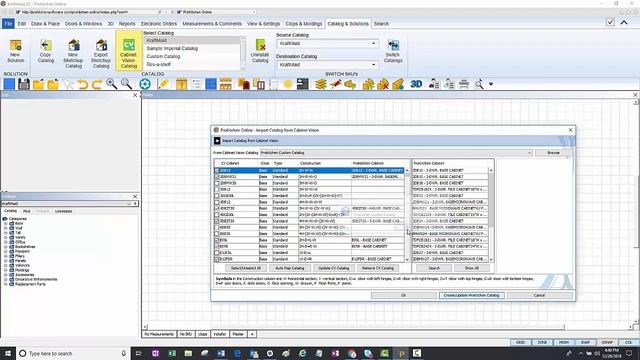Screen dimensions: 640x360
Task: Open the Draw & Place tab
Action: [x=45, y=24]
